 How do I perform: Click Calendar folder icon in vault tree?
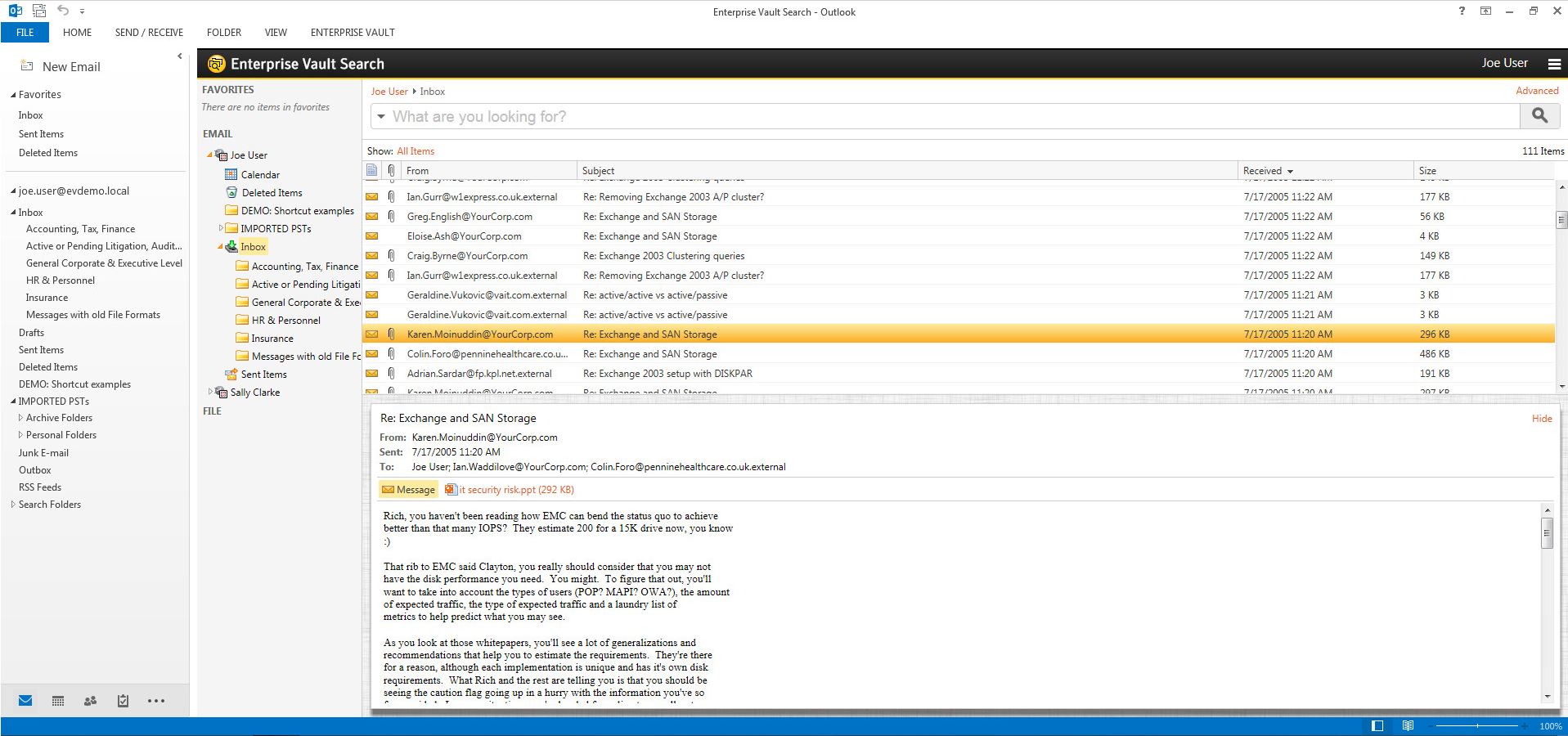231,174
